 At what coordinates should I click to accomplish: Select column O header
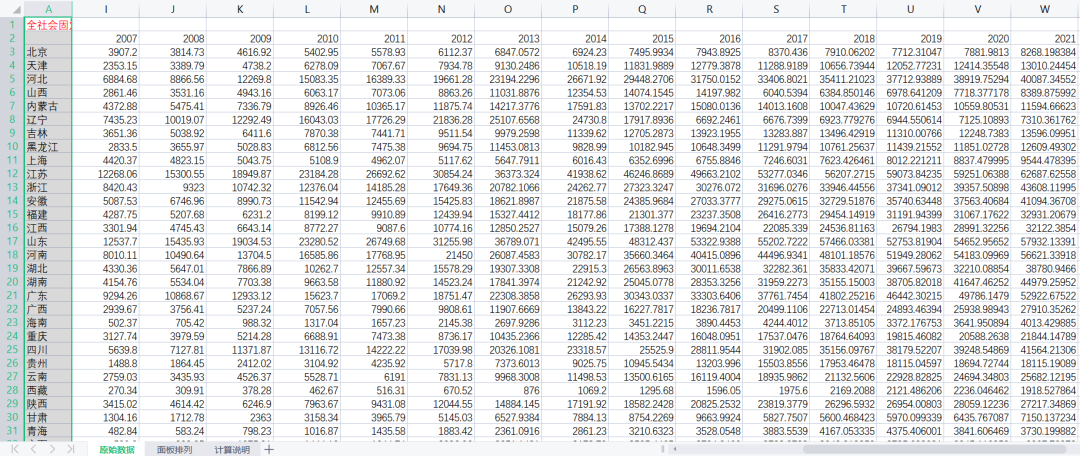point(508,8)
